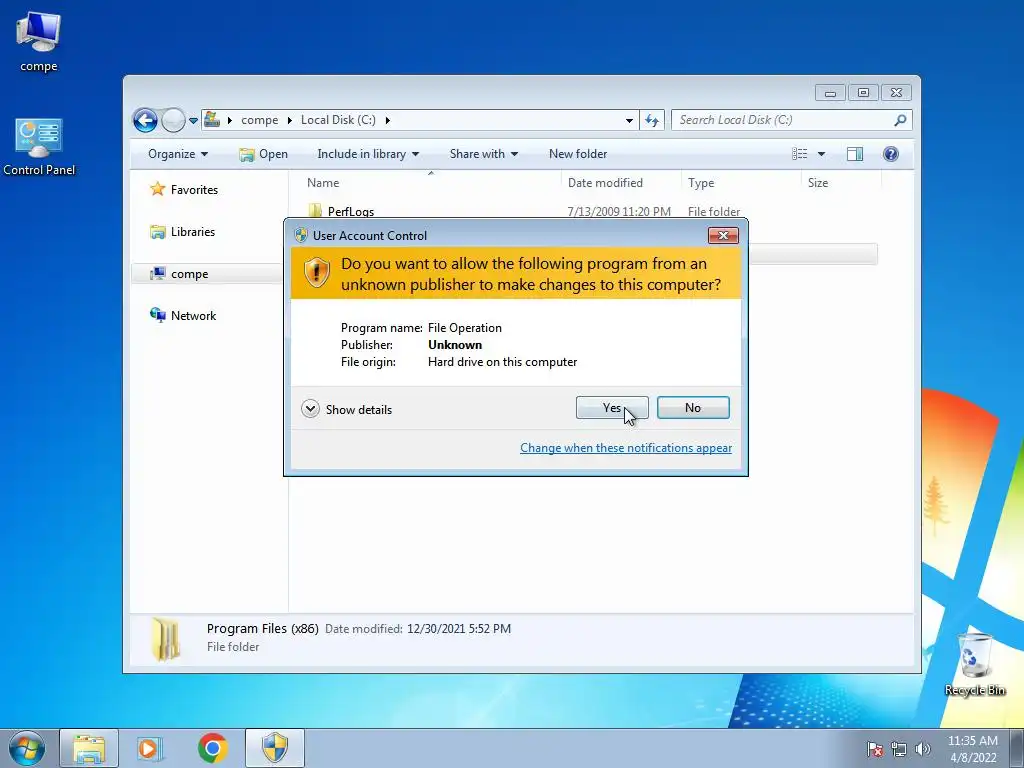Launch Google Chrome from taskbar
This screenshot has width=1024, height=768.
[x=213, y=748]
